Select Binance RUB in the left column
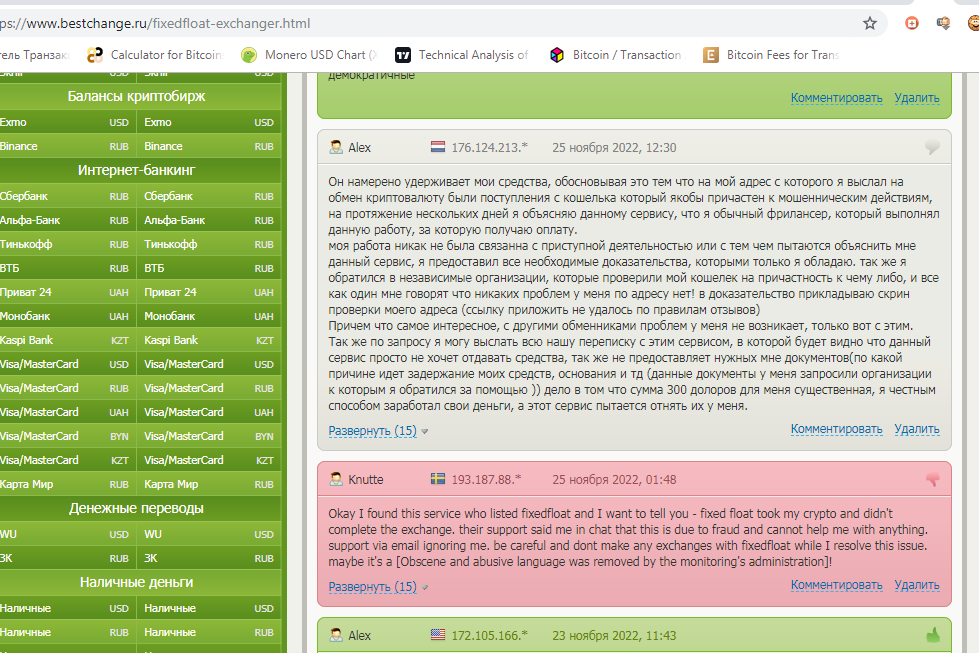Screen dimensions: 979x653 point(67,146)
